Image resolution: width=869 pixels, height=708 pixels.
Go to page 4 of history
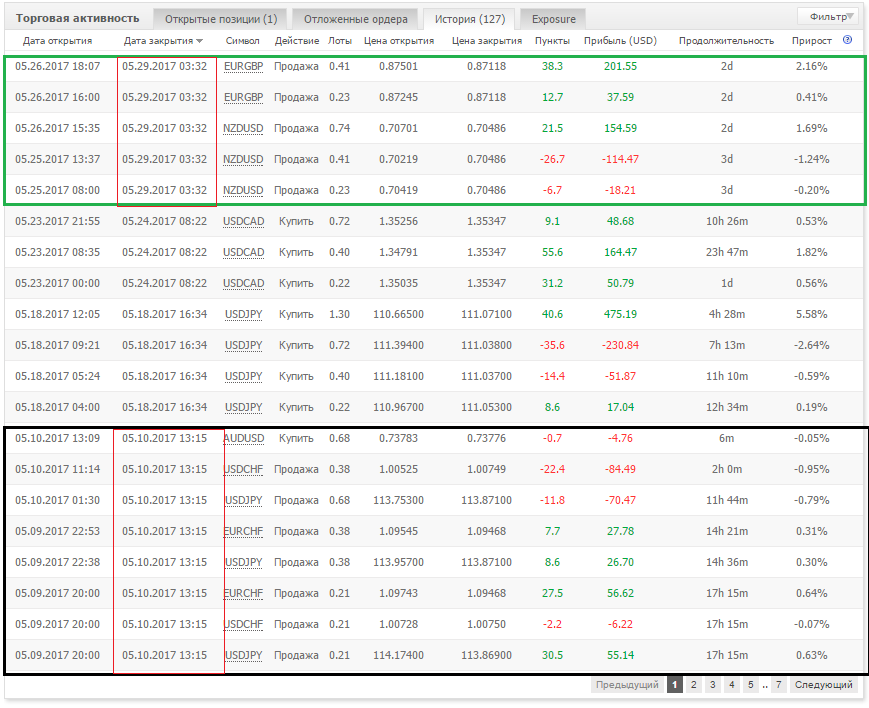click(732, 685)
